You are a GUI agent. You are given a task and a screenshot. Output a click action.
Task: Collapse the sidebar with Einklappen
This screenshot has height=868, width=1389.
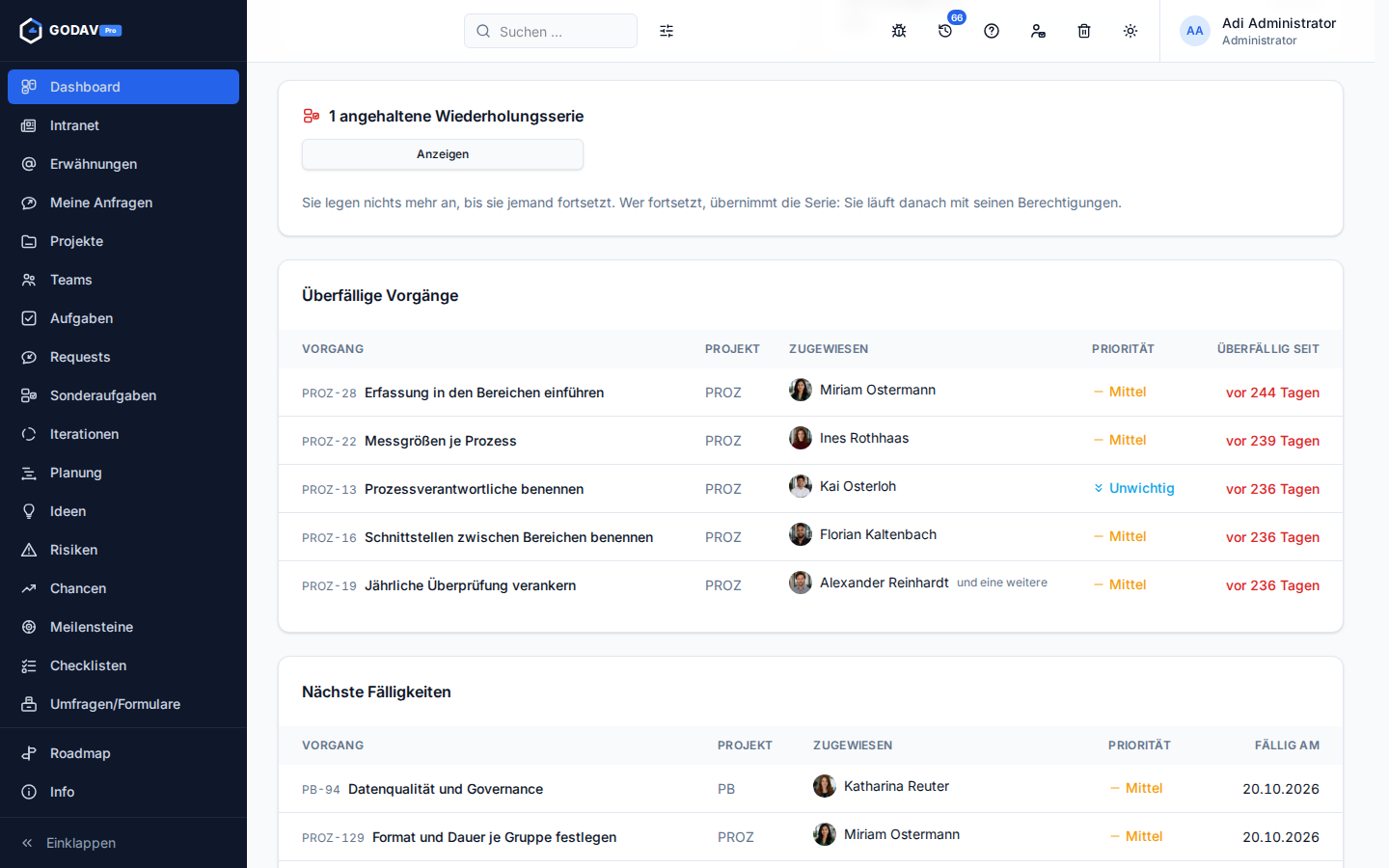coord(123,843)
